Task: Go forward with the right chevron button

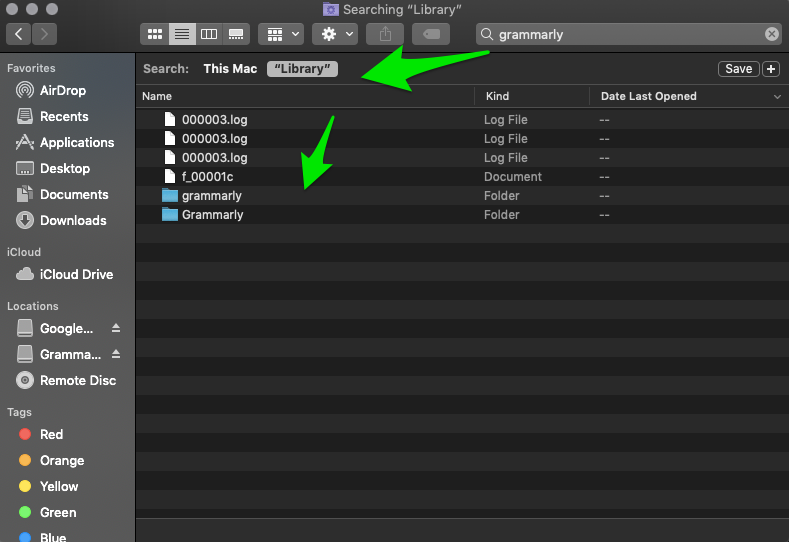Action: pyautogui.click(x=44, y=34)
